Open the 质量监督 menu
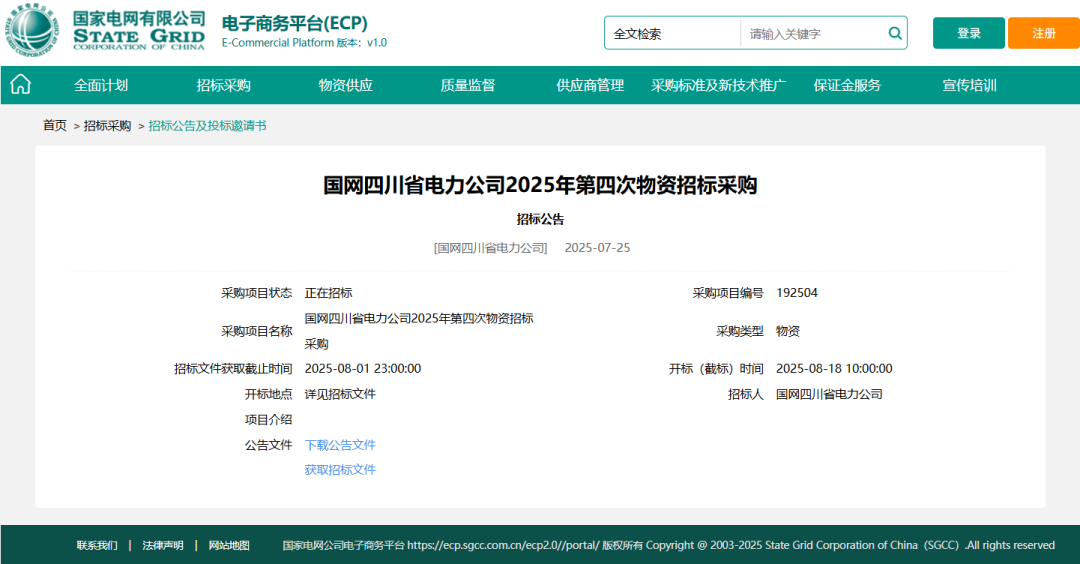1080x564 pixels. [x=468, y=85]
